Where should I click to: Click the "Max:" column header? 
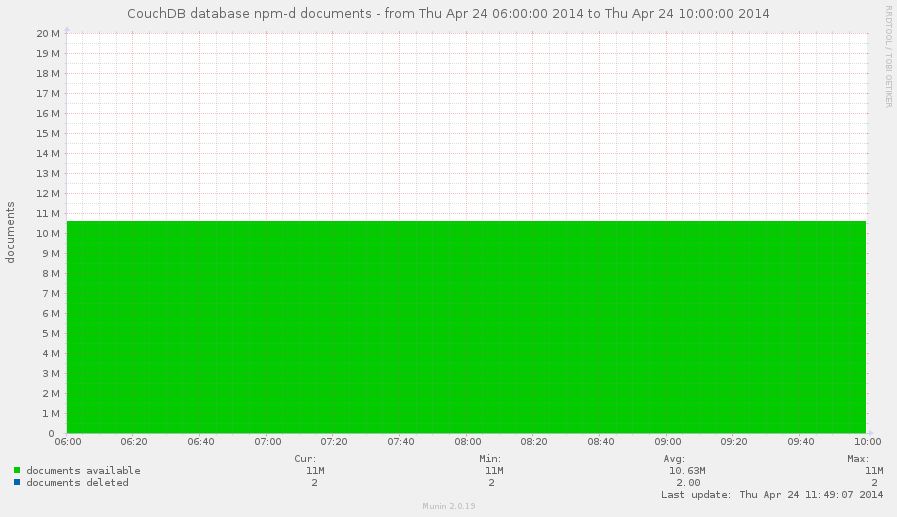point(859,459)
